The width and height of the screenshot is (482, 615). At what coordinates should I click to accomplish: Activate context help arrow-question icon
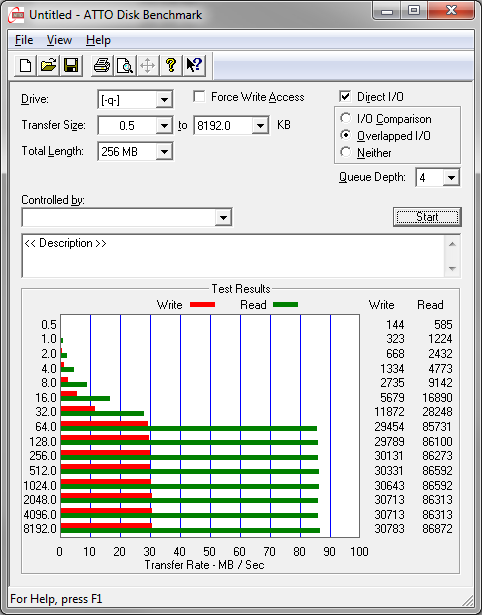tap(194, 66)
